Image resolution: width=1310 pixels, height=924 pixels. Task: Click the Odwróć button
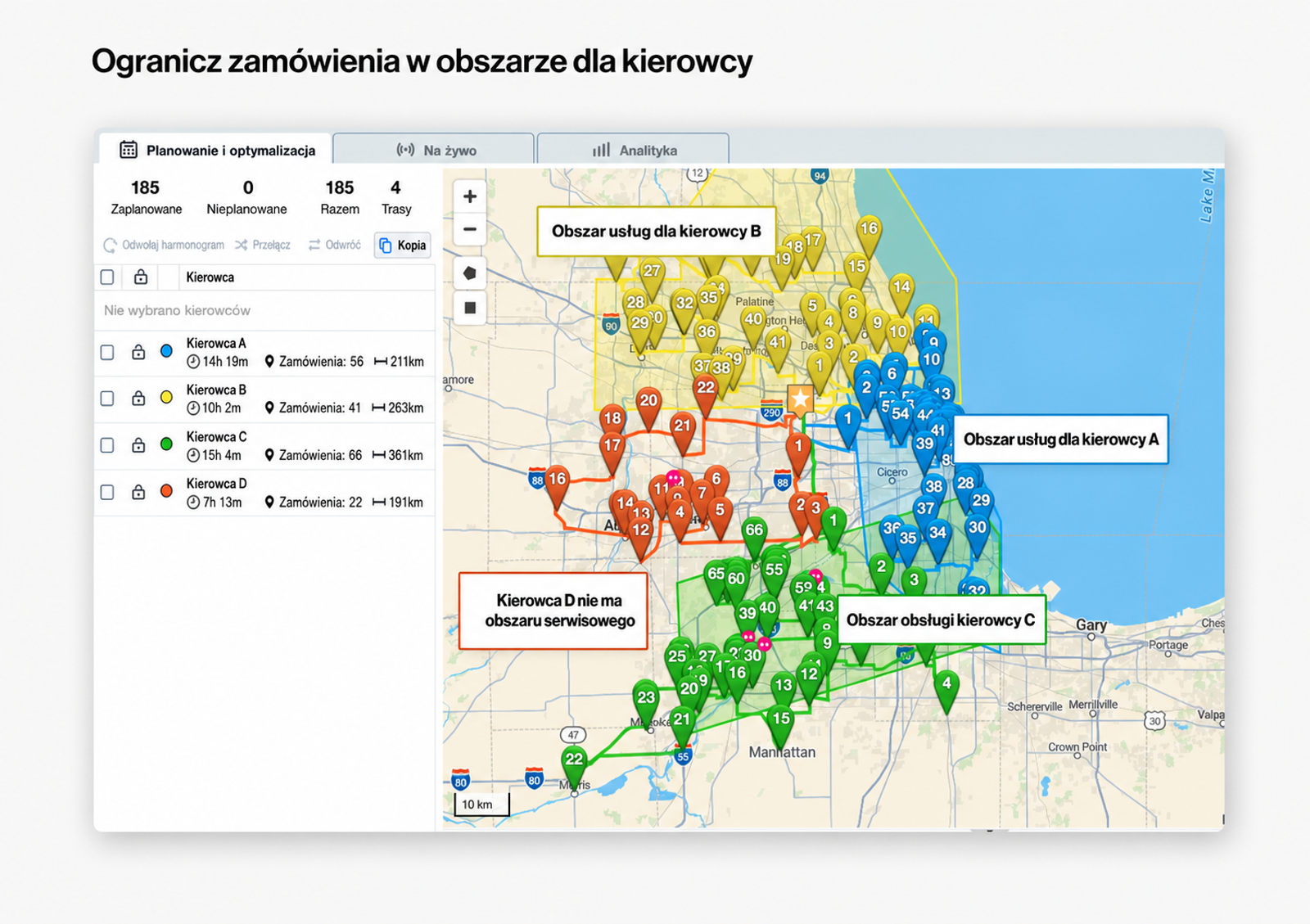[x=334, y=245]
